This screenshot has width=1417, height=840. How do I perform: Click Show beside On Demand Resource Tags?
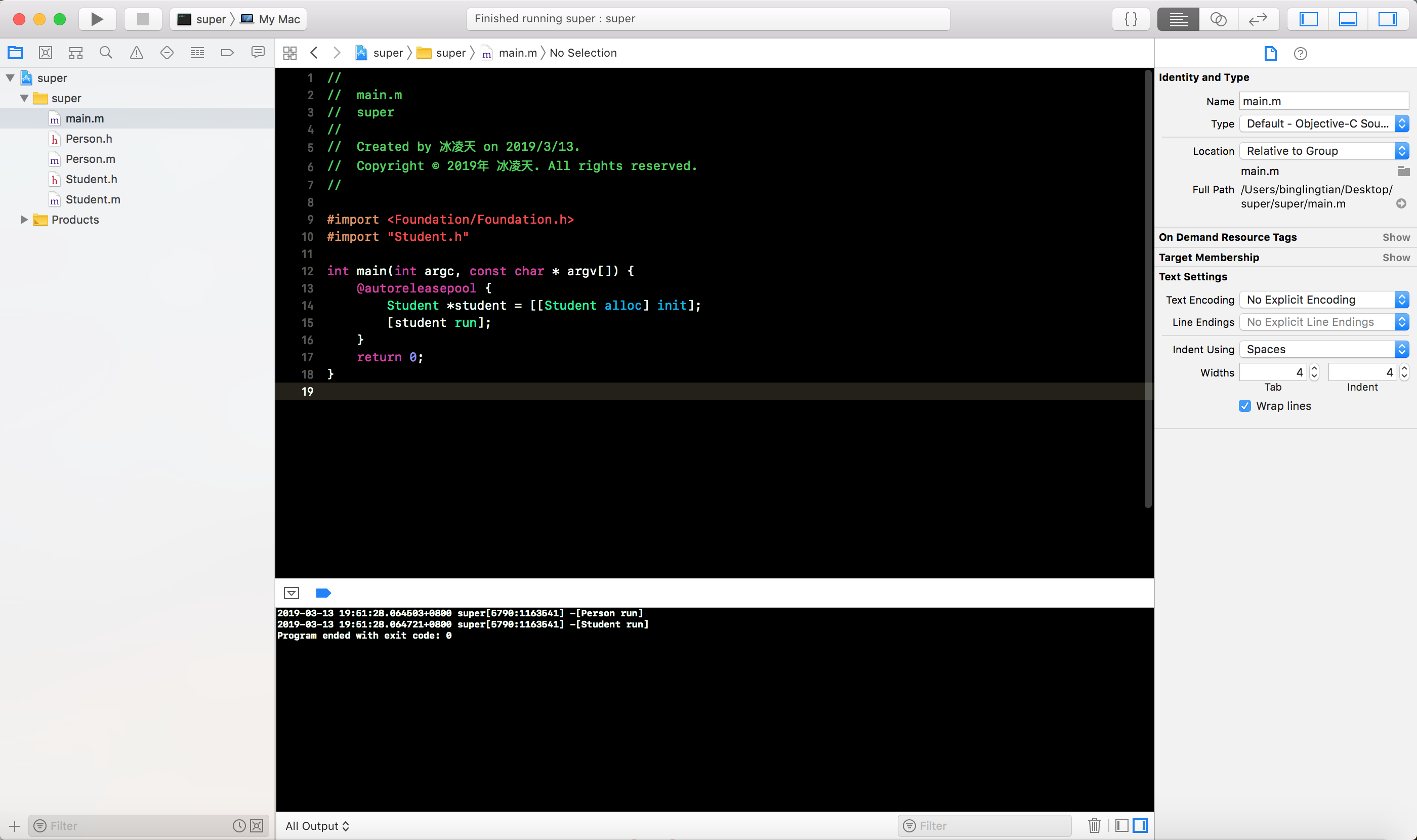point(1395,237)
